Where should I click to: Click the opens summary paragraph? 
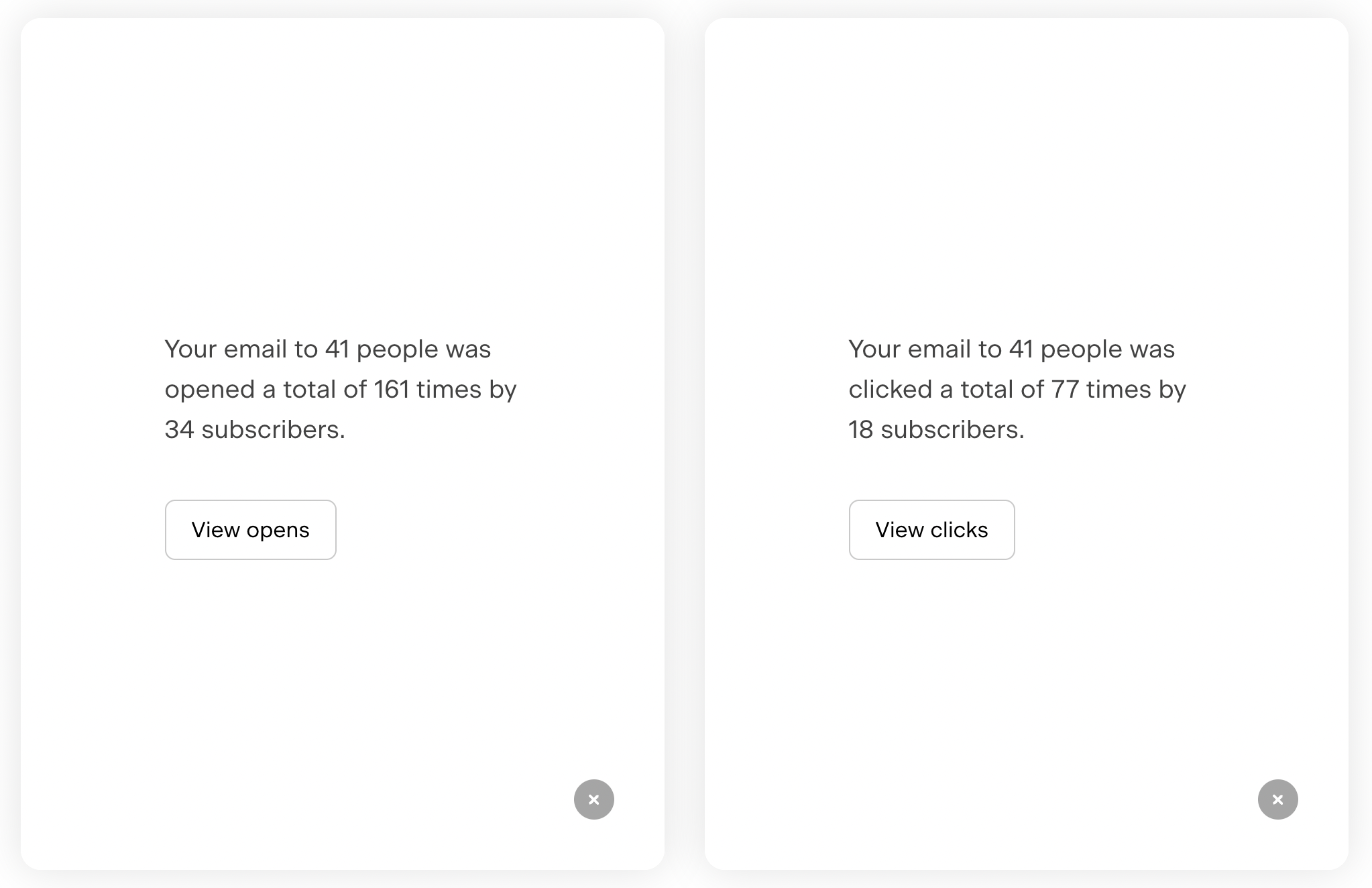340,390
